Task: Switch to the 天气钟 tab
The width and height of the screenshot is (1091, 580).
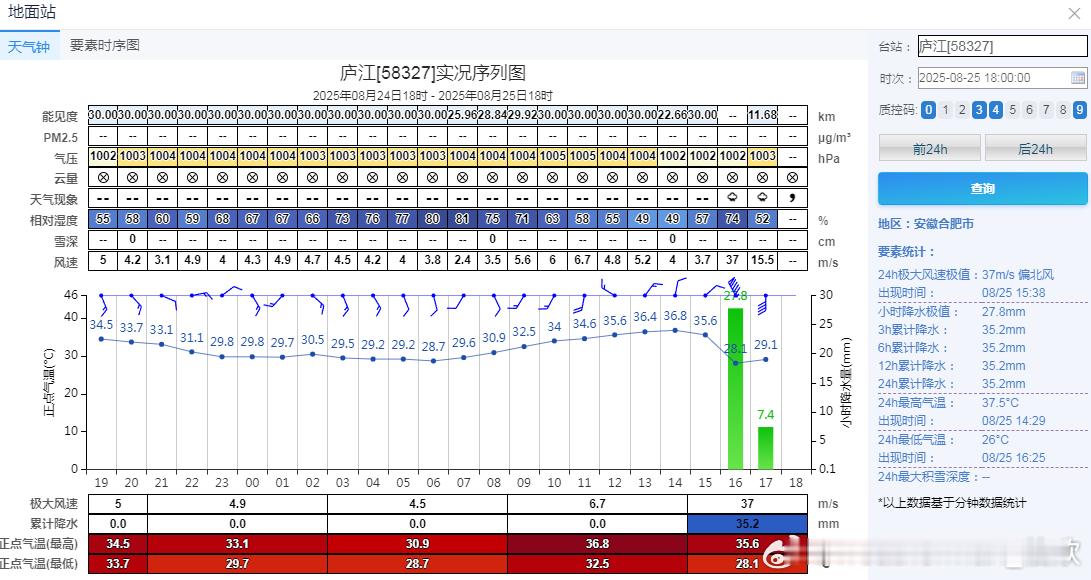Action: pos(29,47)
